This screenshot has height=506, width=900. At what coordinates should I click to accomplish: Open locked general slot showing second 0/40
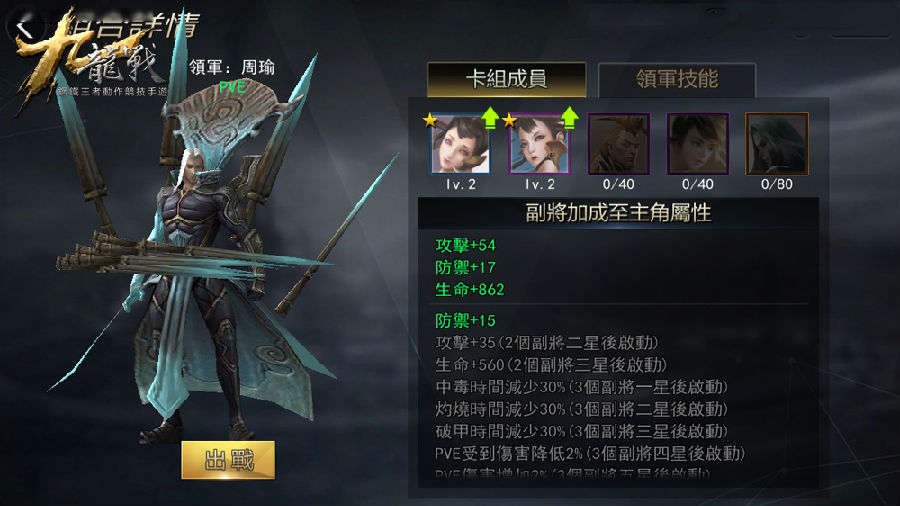point(697,144)
